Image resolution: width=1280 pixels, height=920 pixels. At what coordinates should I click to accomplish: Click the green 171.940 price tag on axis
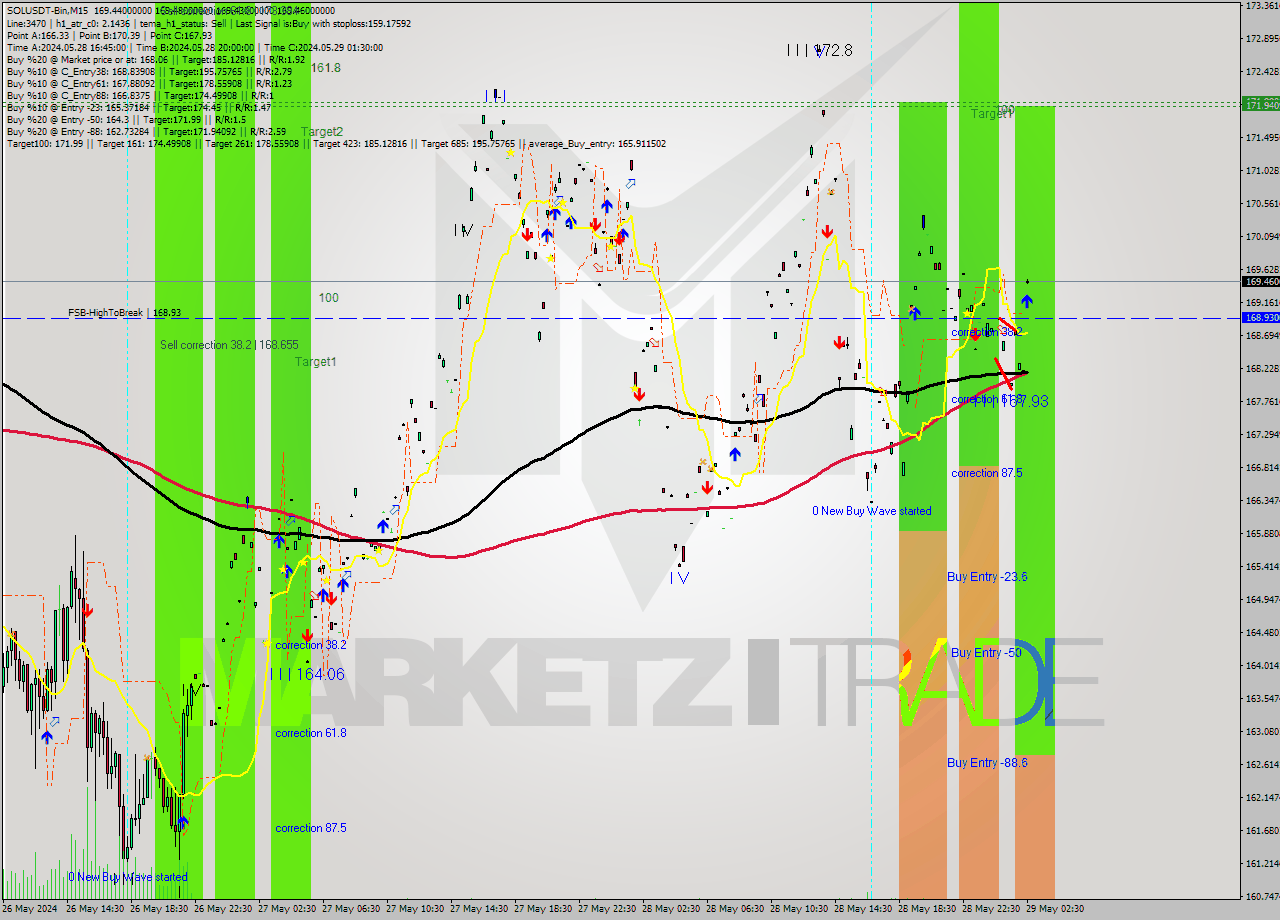click(x=1261, y=104)
